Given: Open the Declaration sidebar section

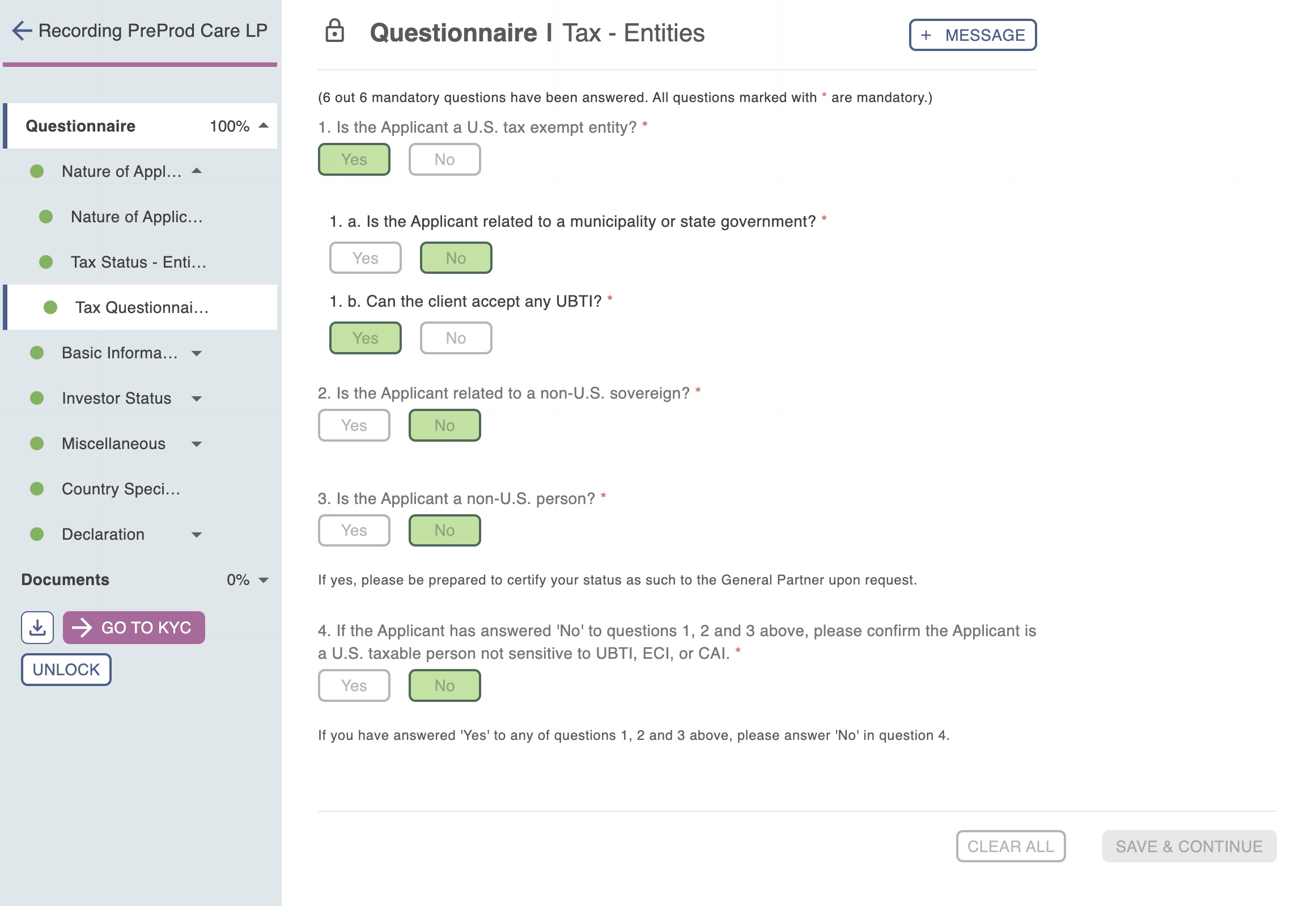Looking at the screenshot, I should point(103,534).
